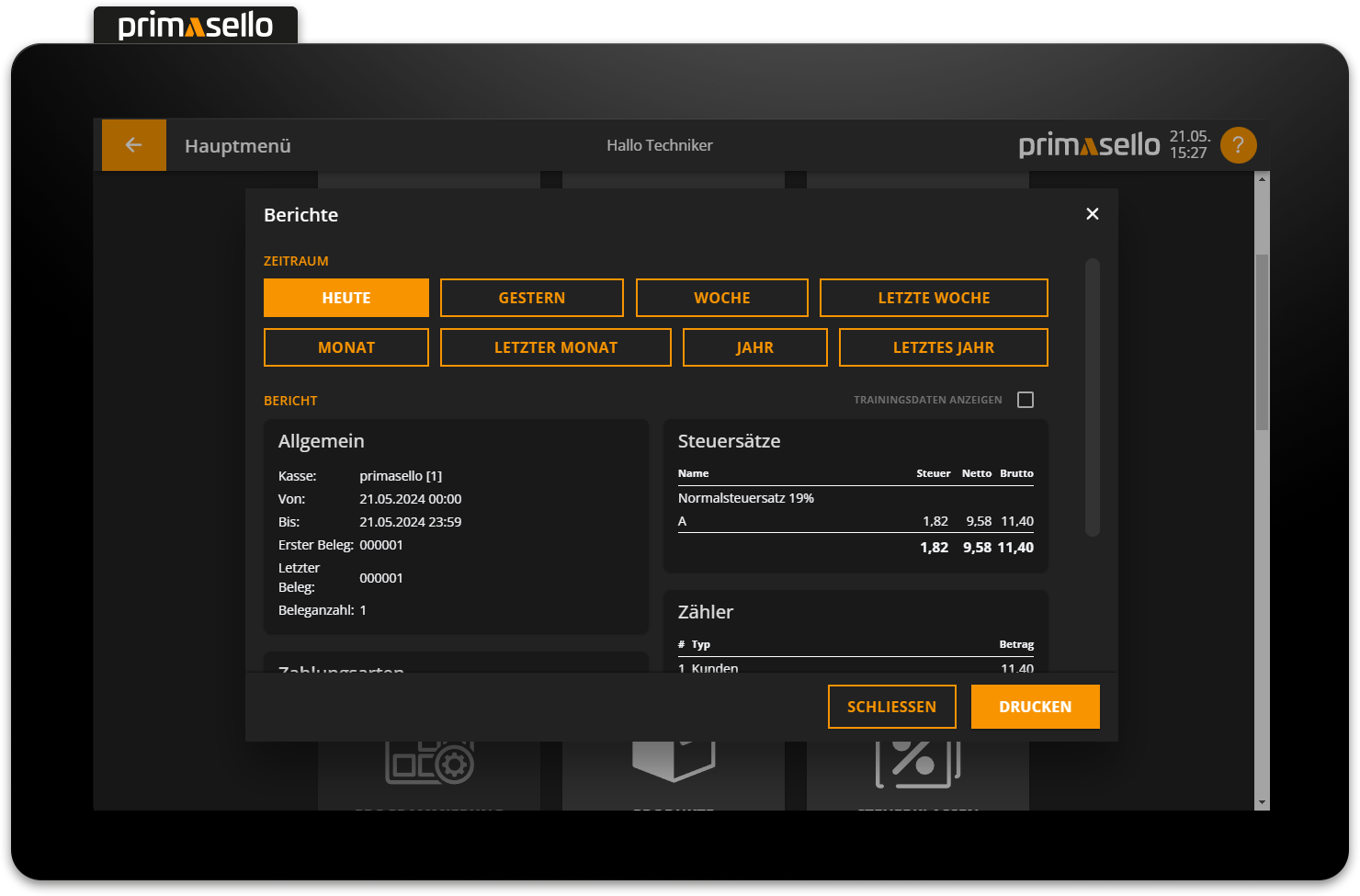This screenshot has height=896, width=1360.
Task: Click the Berichte dialog scrollbar
Action: coord(1092,397)
